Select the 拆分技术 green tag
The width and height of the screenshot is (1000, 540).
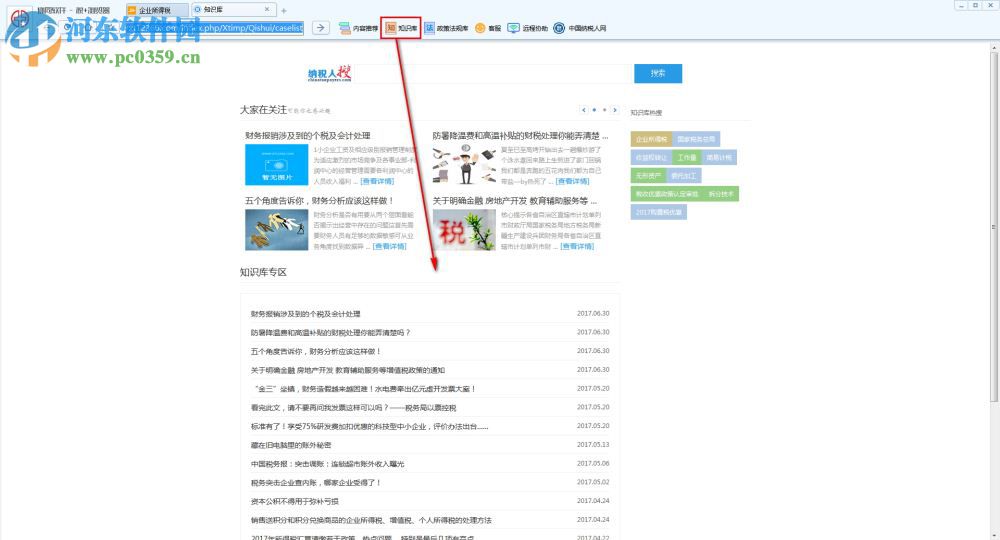click(x=721, y=194)
